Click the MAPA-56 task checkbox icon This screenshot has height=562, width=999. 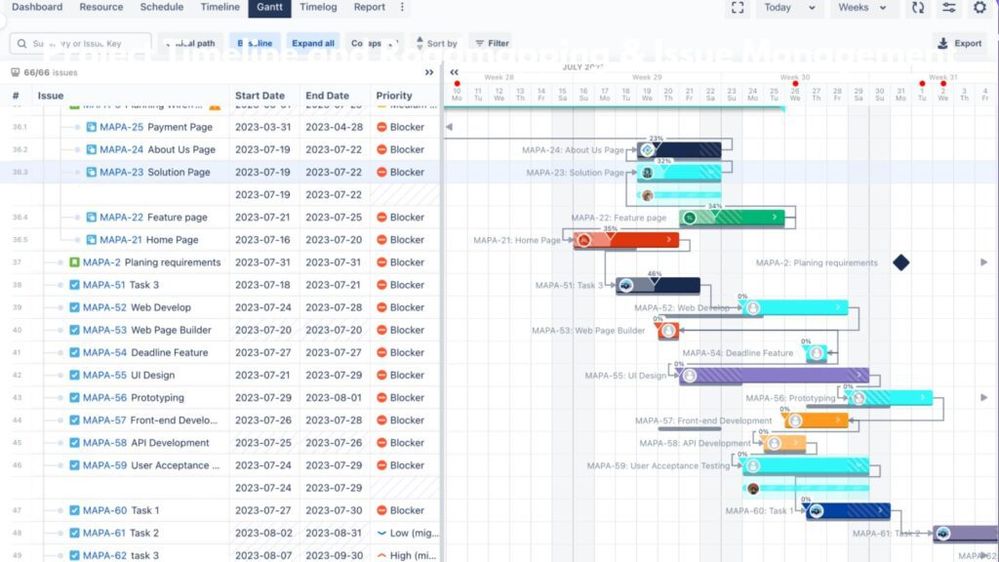point(75,398)
